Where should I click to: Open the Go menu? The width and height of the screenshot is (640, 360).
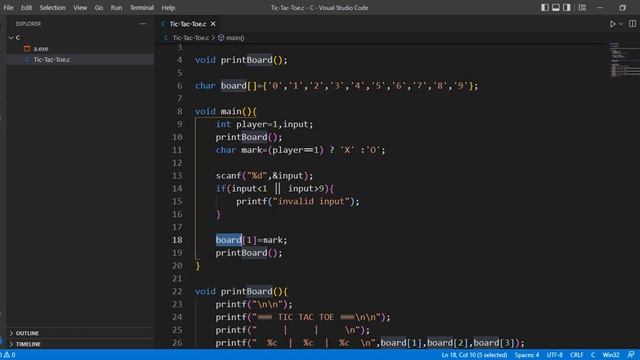pos(99,8)
